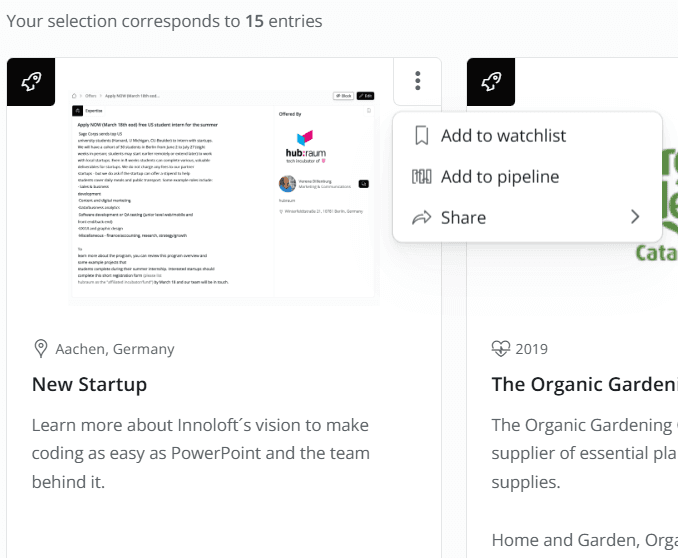Click the rocket icon on Organic Gardening card
Viewport: 678px width, 558px height.
(491, 82)
